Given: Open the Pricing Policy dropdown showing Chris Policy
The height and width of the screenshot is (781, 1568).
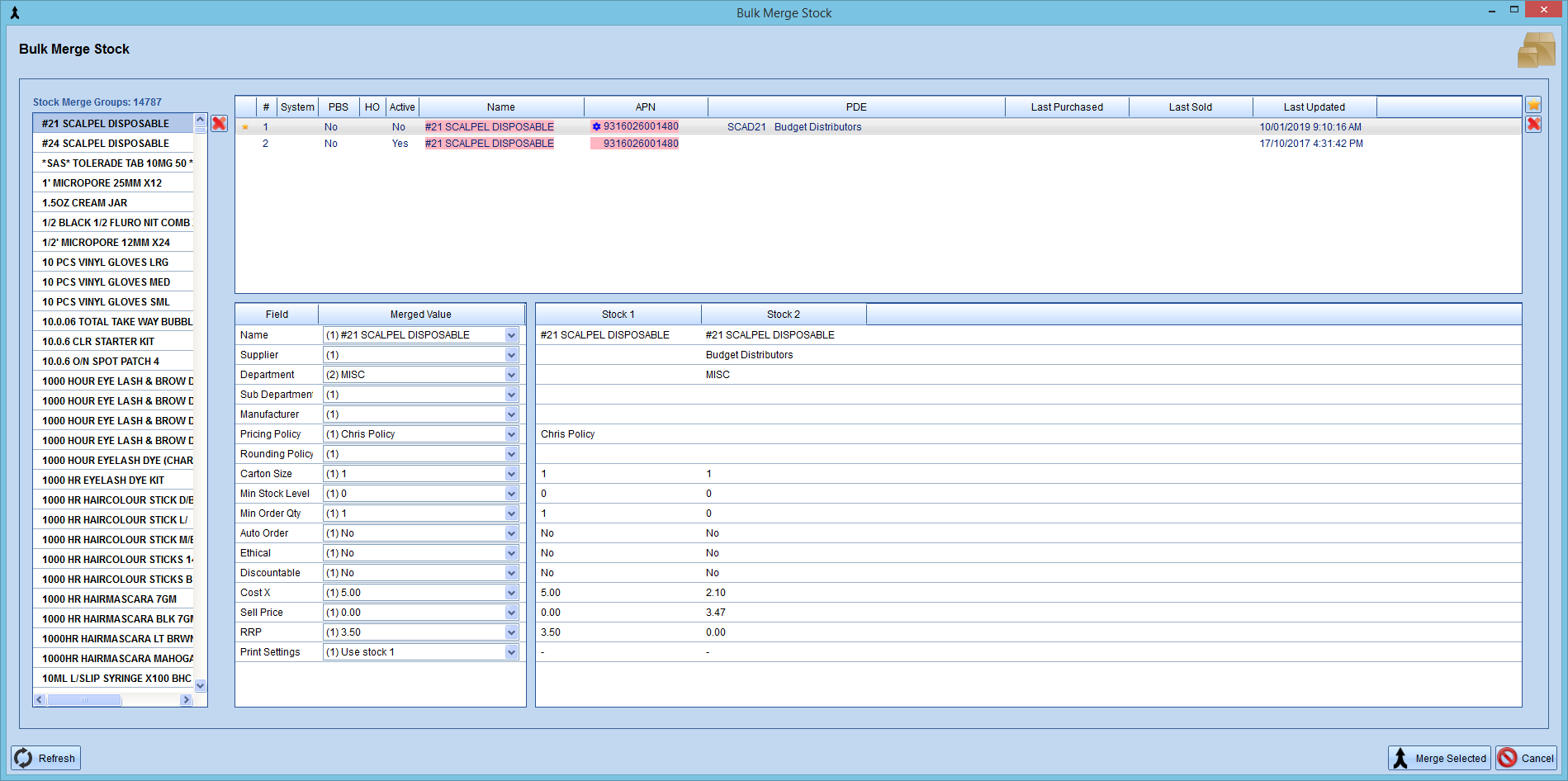Looking at the screenshot, I should coord(512,433).
